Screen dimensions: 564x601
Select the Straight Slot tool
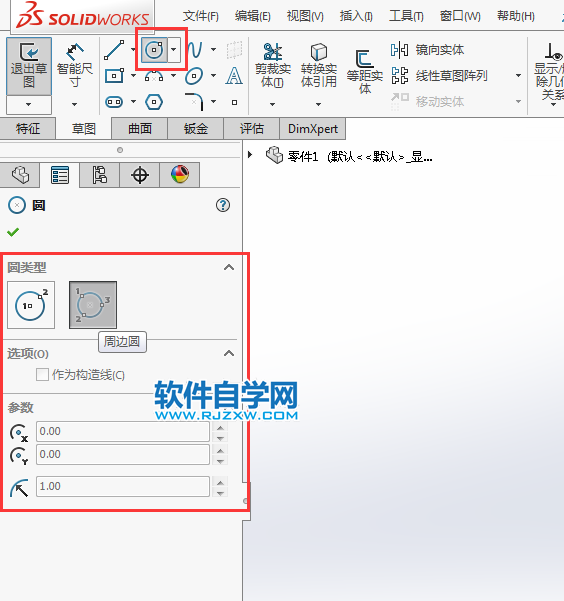[x=114, y=102]
